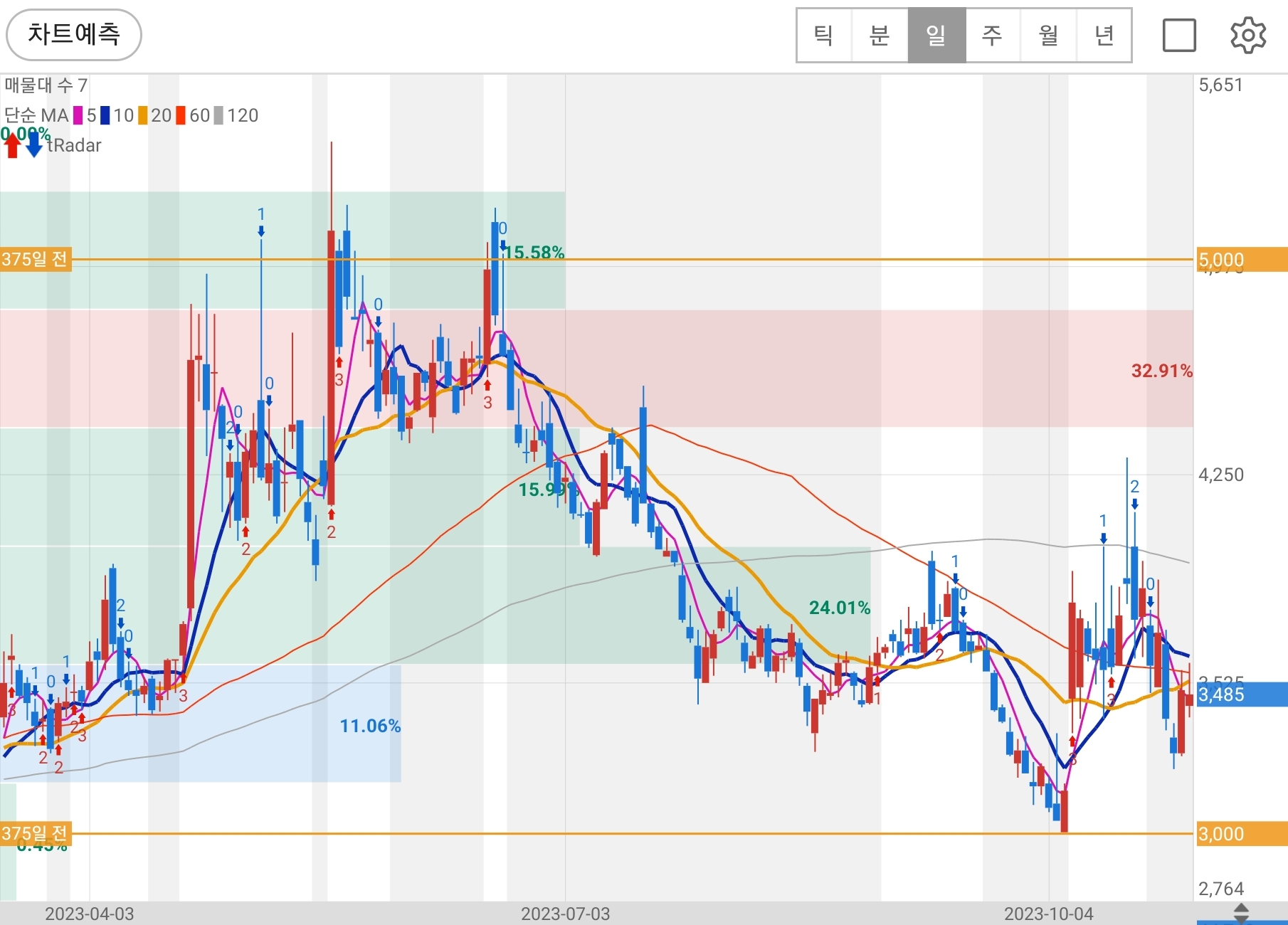1288x925 pixels.
Task: Click the up-down scale arrows at bottom right
Action: [1241, 914]
